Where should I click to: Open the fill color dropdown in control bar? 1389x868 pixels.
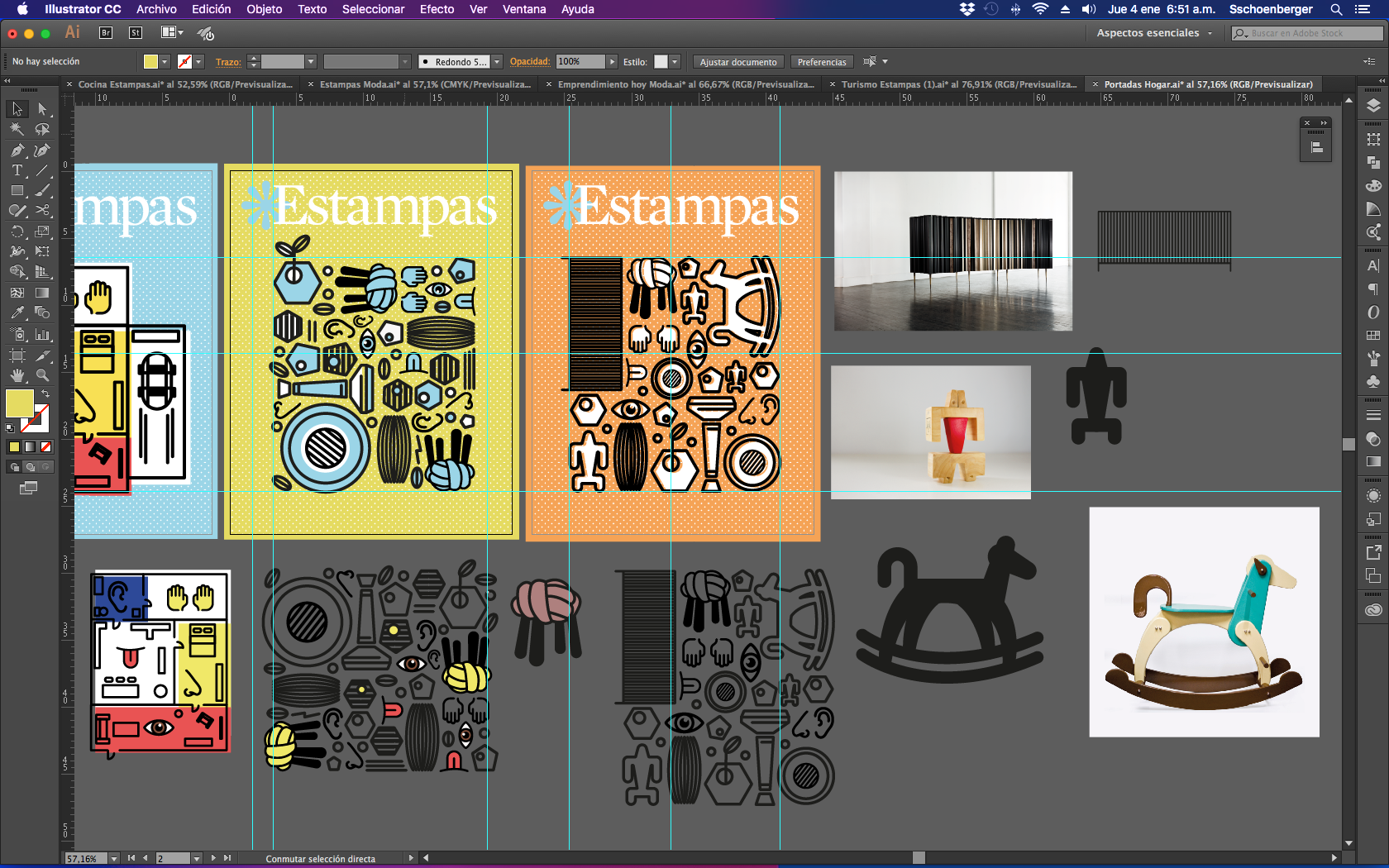click(165, 62)
